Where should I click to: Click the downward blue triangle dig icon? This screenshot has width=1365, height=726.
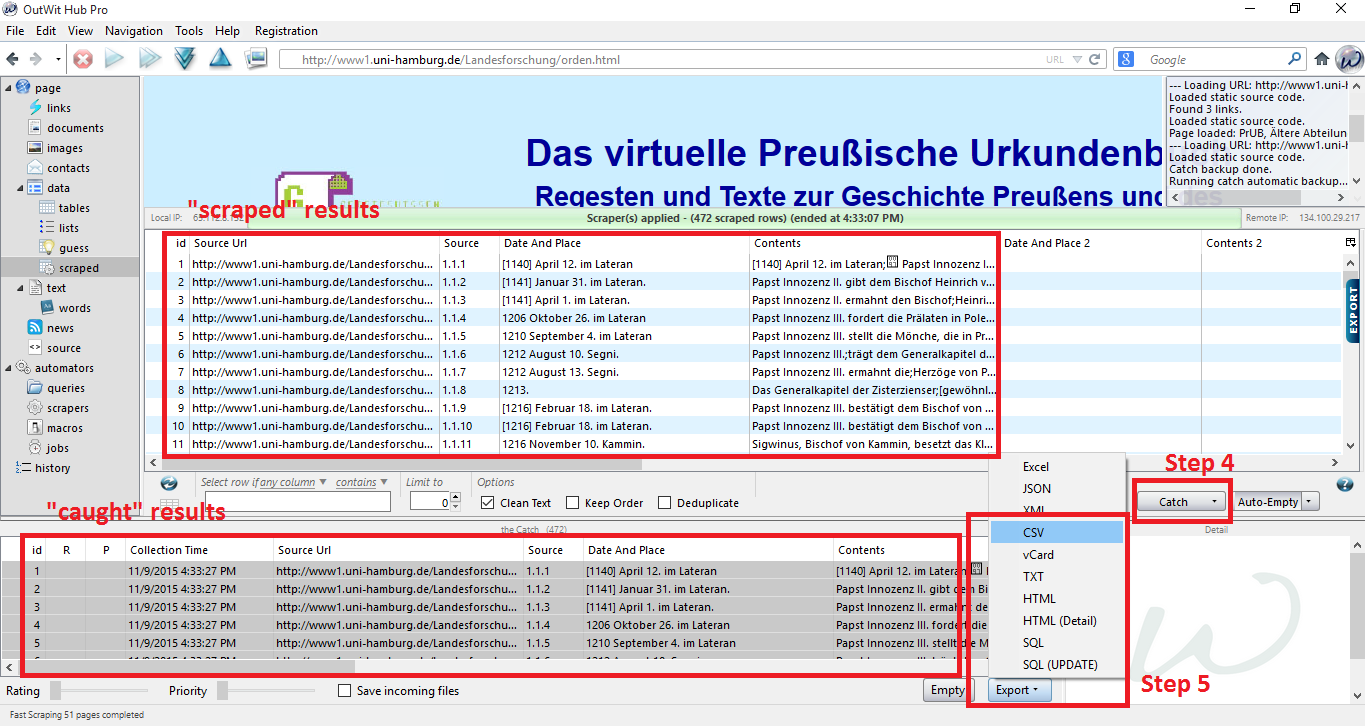click(185, 59)
